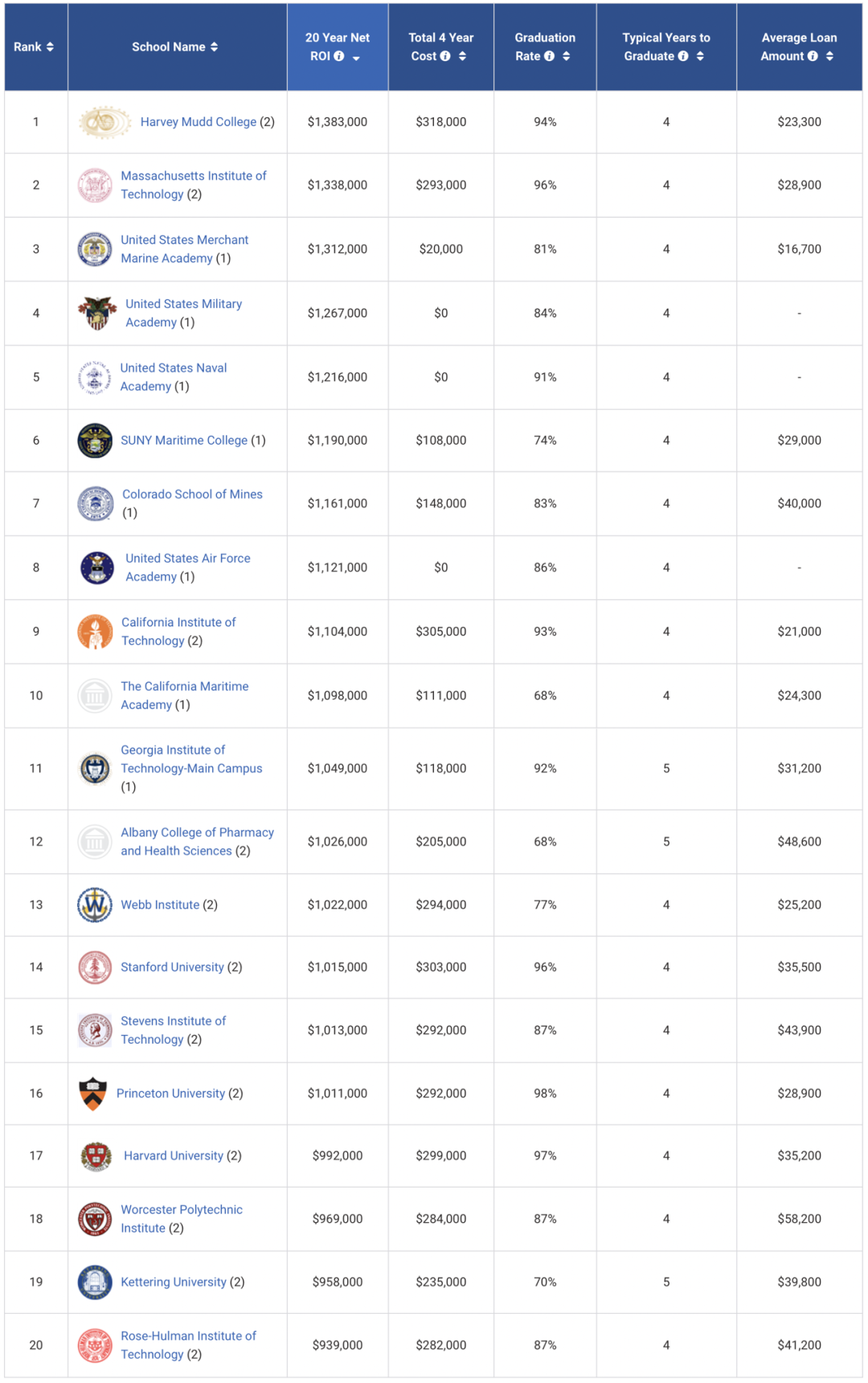This screenshot has height=1383, width=868.
Task: Click the Typical Years to Graduate info icon
Action: 683,56
